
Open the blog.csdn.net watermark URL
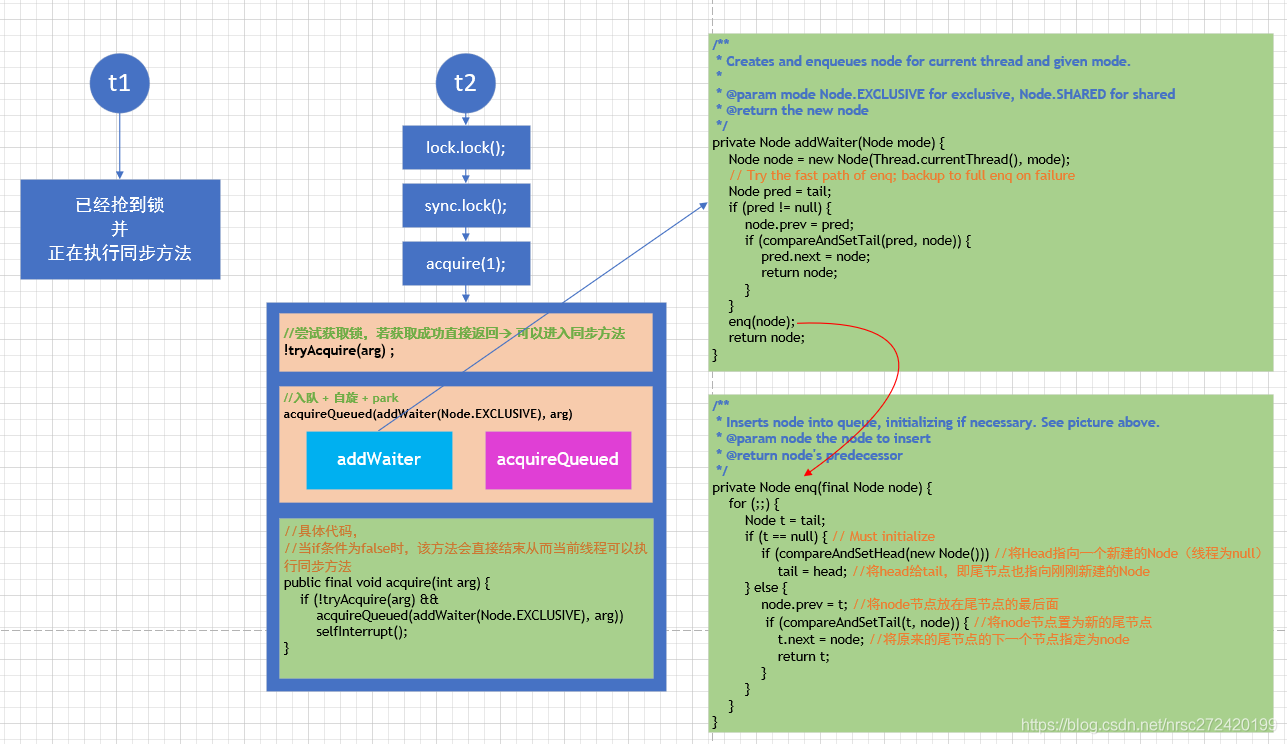pos(1149,724)
